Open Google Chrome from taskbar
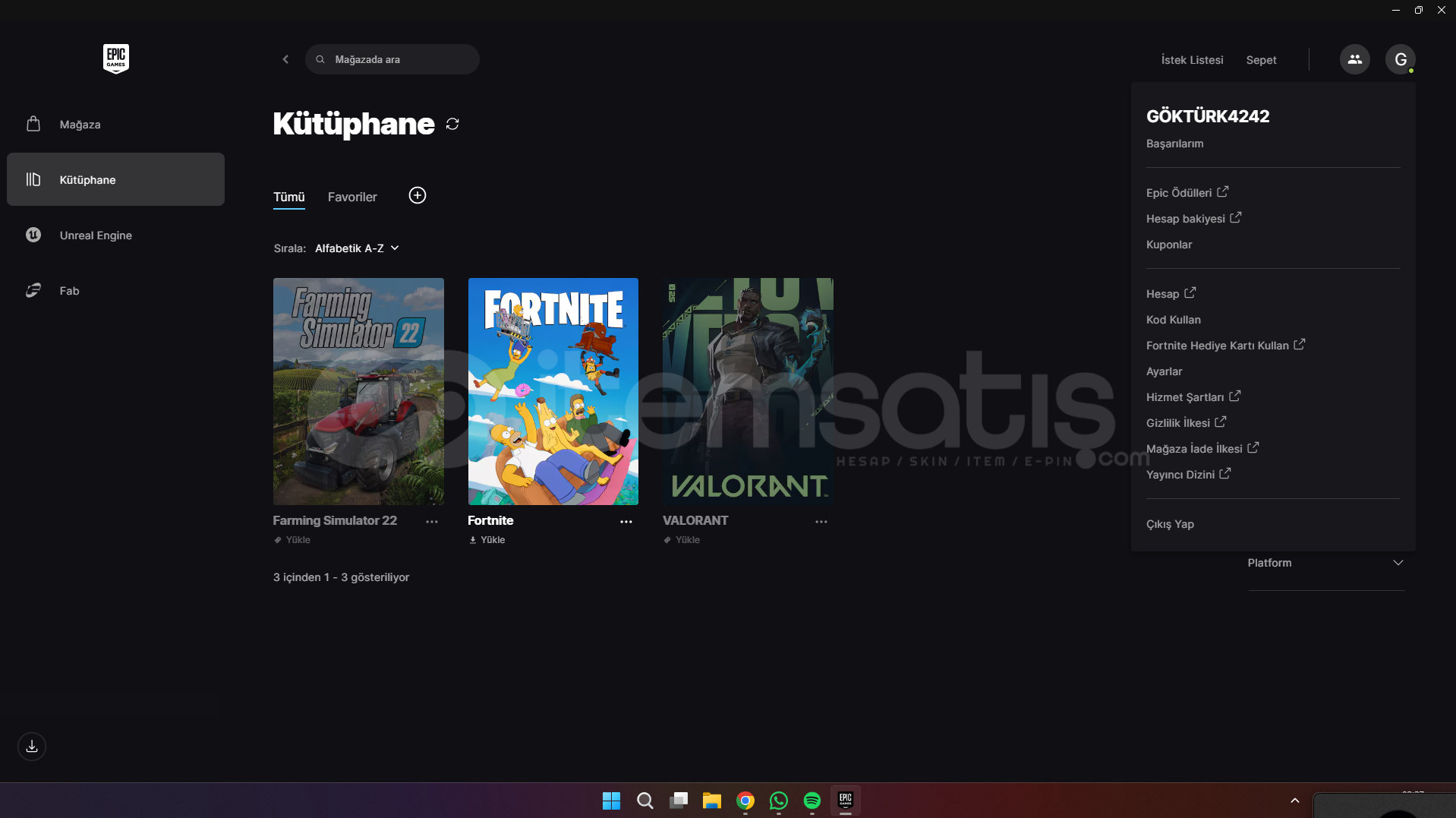This screenshot has width=1456, height=818. 745,801
